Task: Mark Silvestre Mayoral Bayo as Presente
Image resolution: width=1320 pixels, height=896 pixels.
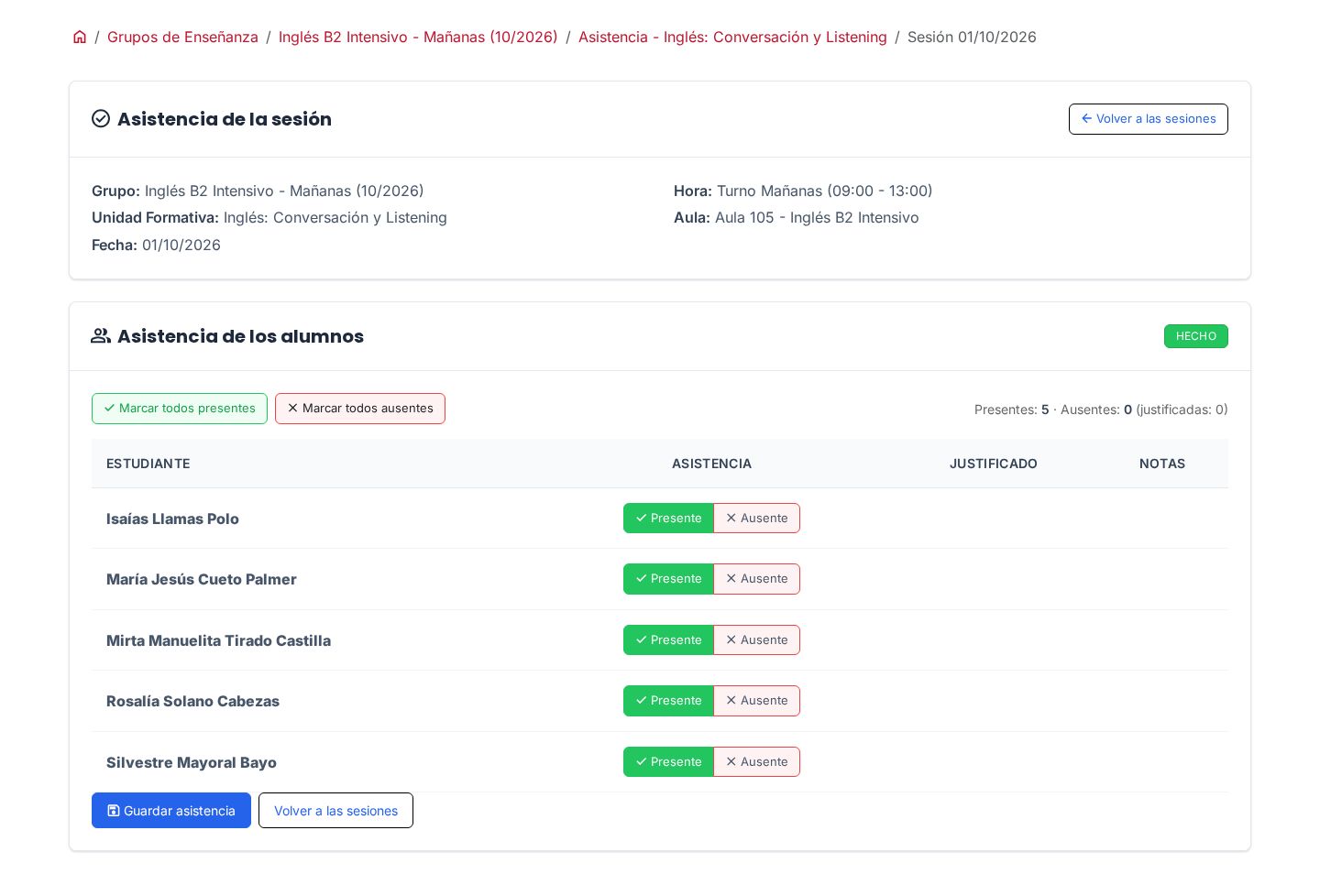Action: pos(668,761)
